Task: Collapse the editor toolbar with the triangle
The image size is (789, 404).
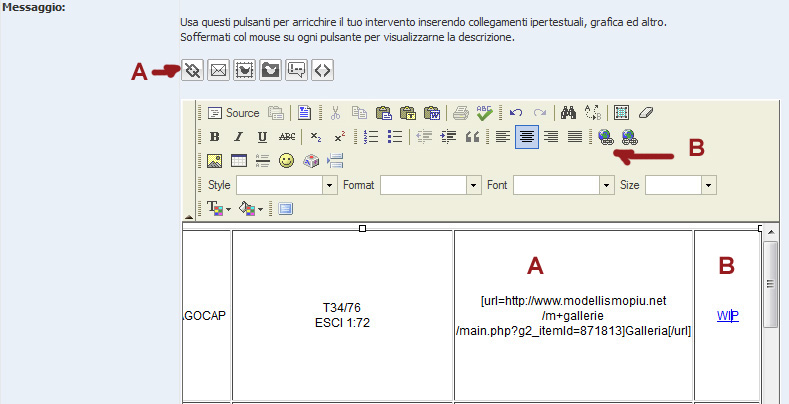Action: click(x=188, y=217)
